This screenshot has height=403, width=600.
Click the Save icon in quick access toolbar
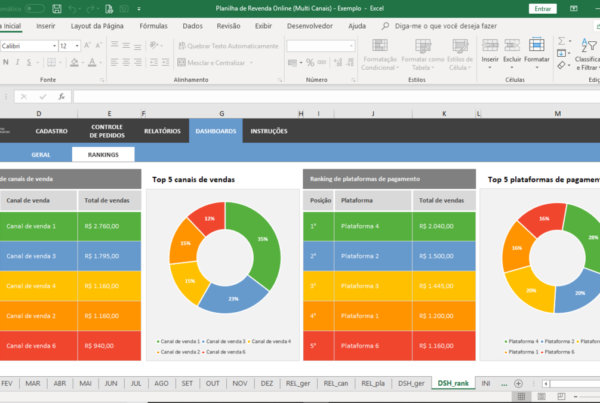(57, 8)
